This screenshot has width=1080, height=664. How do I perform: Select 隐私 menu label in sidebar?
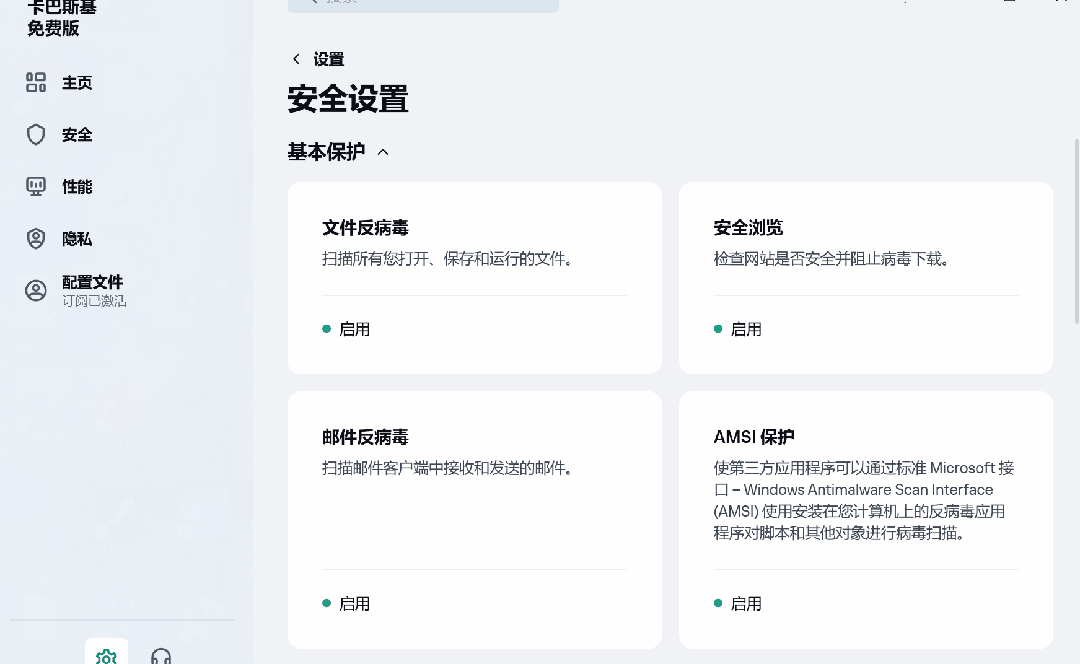(x=77, y=239)
